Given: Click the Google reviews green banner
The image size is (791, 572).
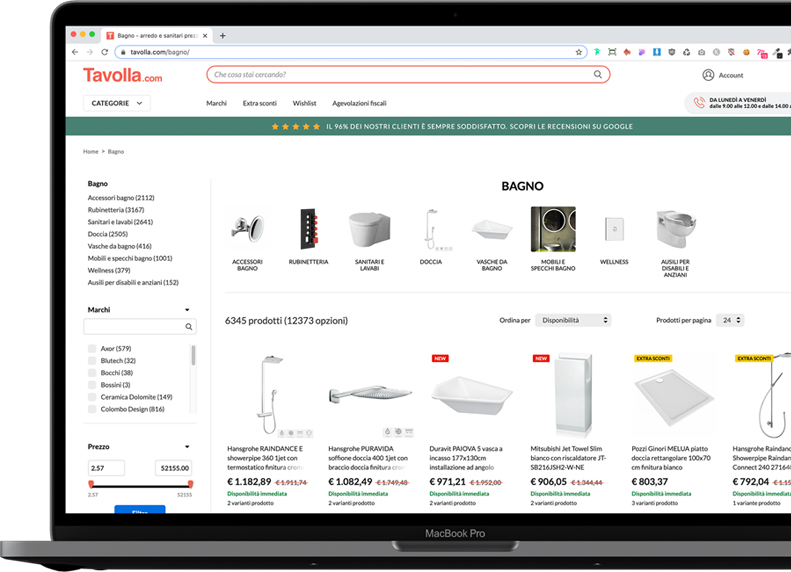Looking at the screenshot, I should click(x=428, y=127).
